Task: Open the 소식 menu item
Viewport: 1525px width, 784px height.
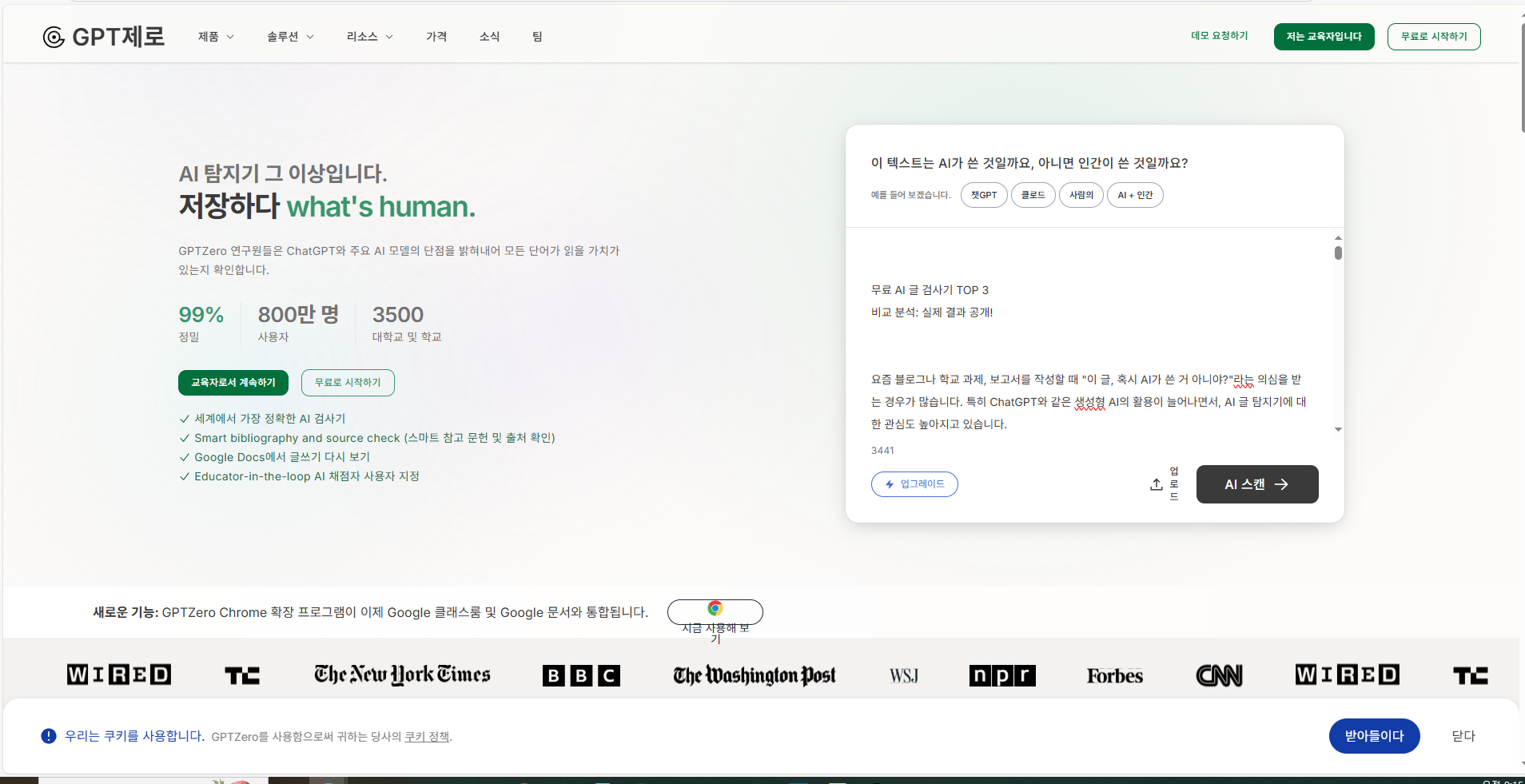Action: click(489, 37)
